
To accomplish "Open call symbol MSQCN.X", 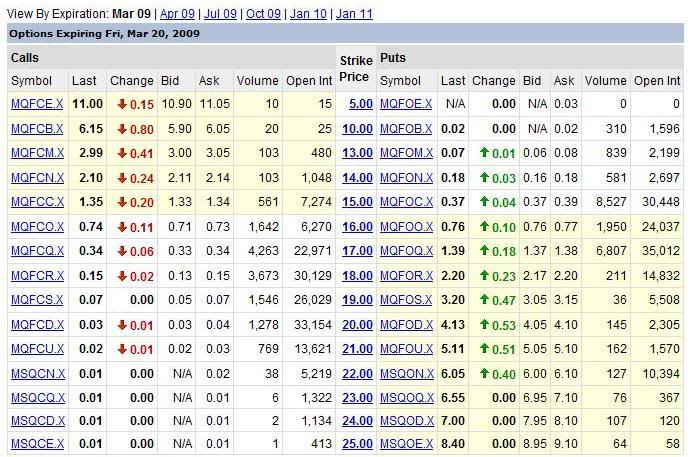I will pyautogui.click(x=37, y=371).
